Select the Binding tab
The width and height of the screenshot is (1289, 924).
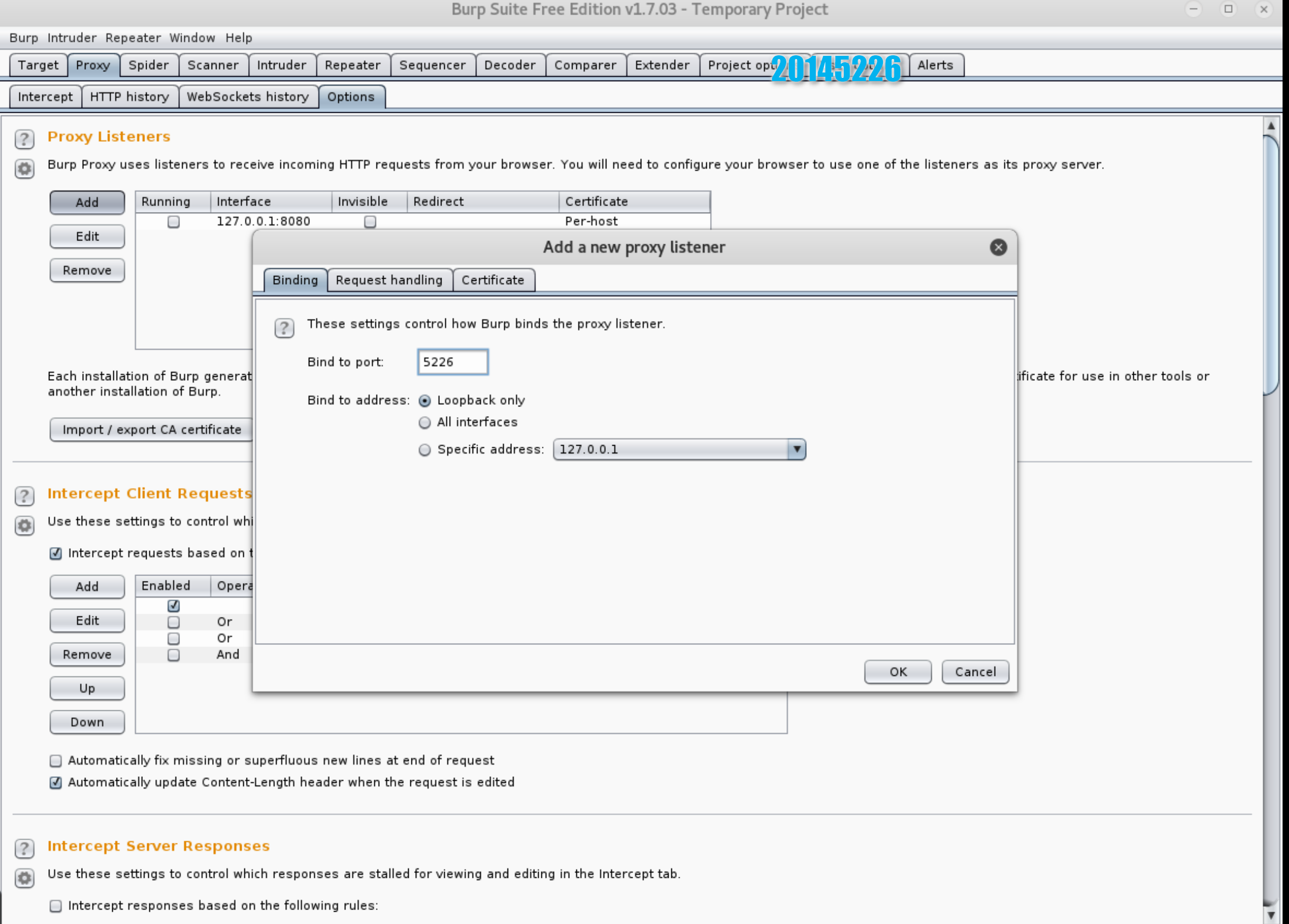click(295, 280)
